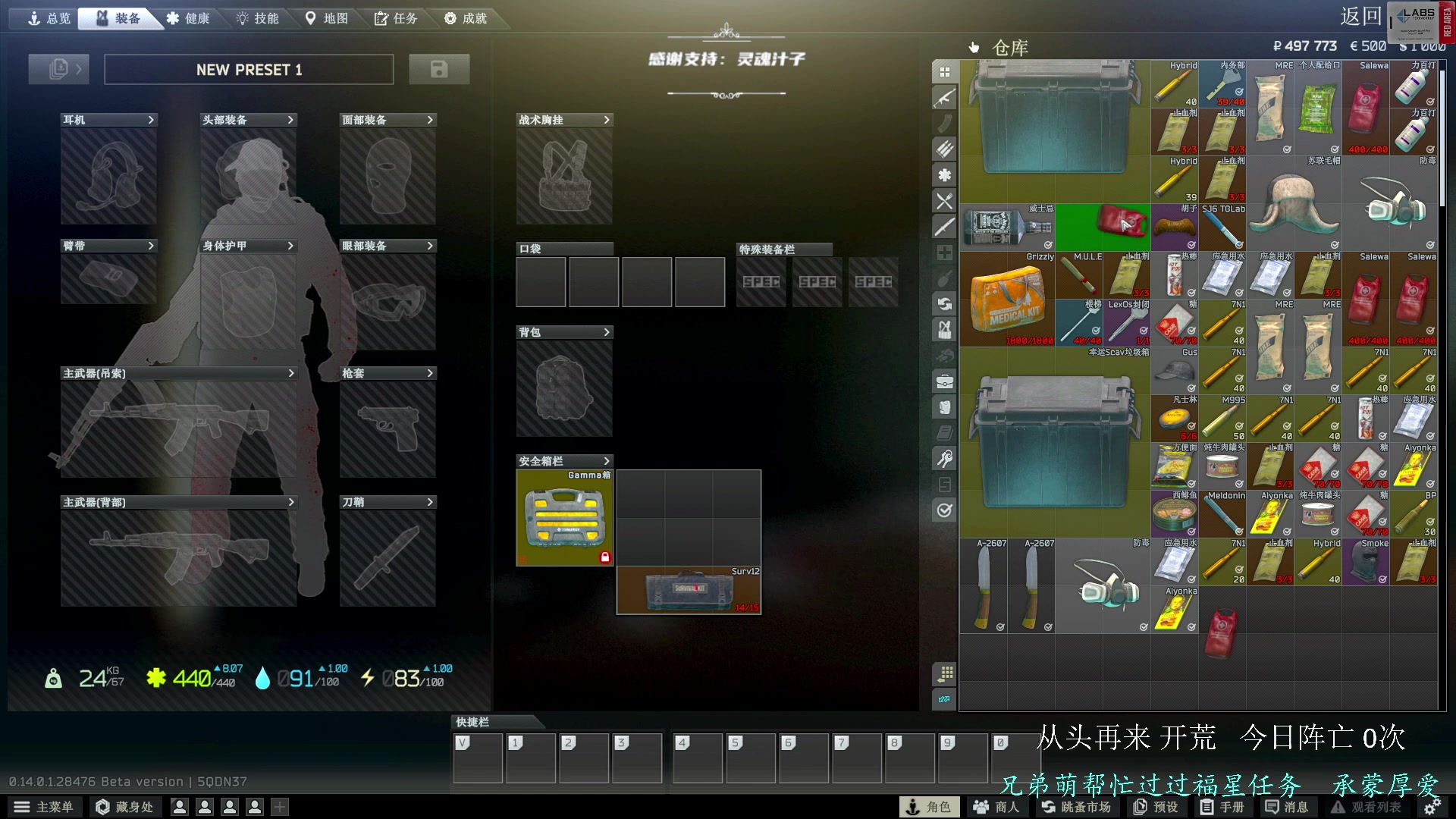Click the auto-sort stash grid icon

click(944, 673)
